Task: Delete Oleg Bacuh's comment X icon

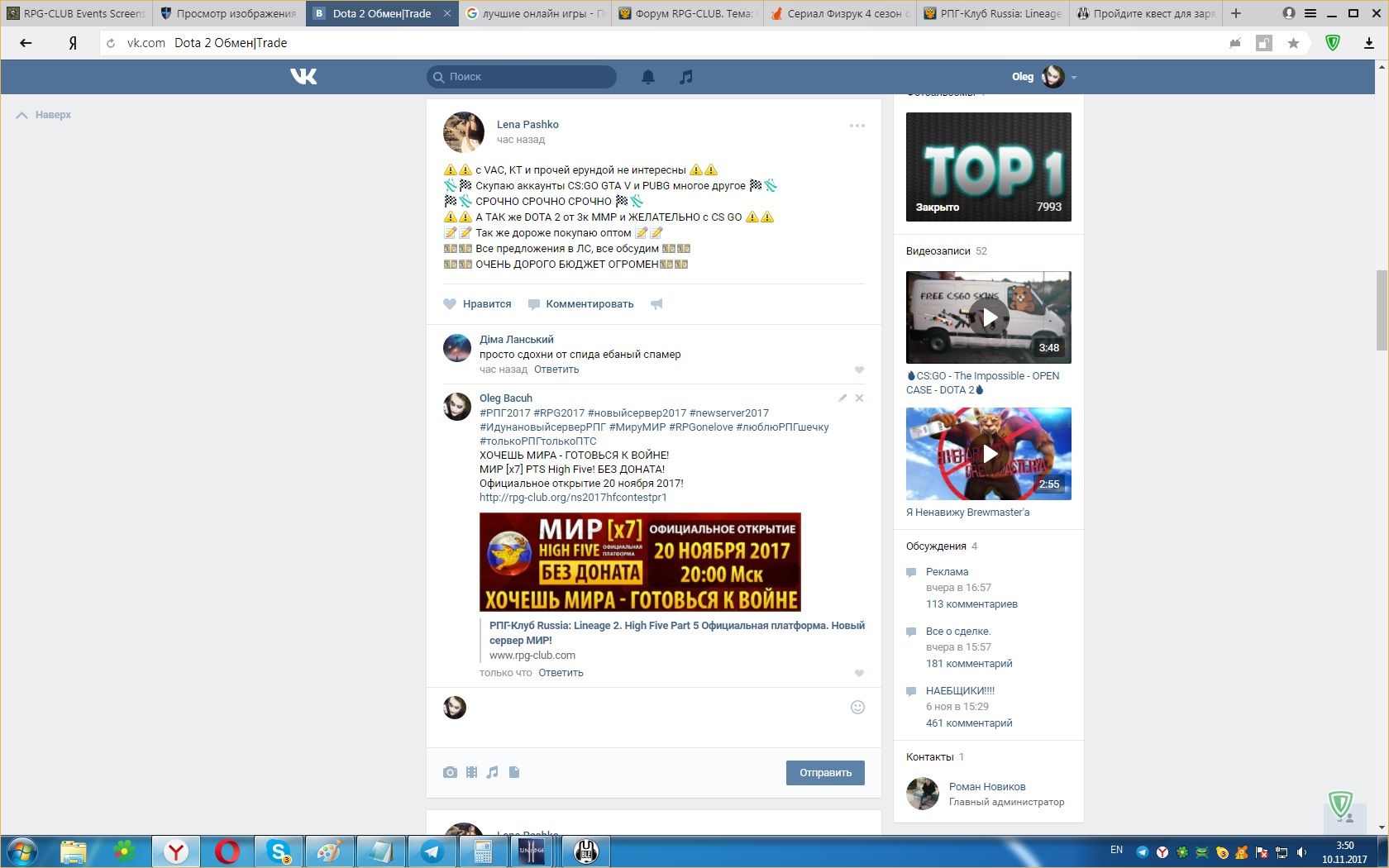Action: (859, 398)
